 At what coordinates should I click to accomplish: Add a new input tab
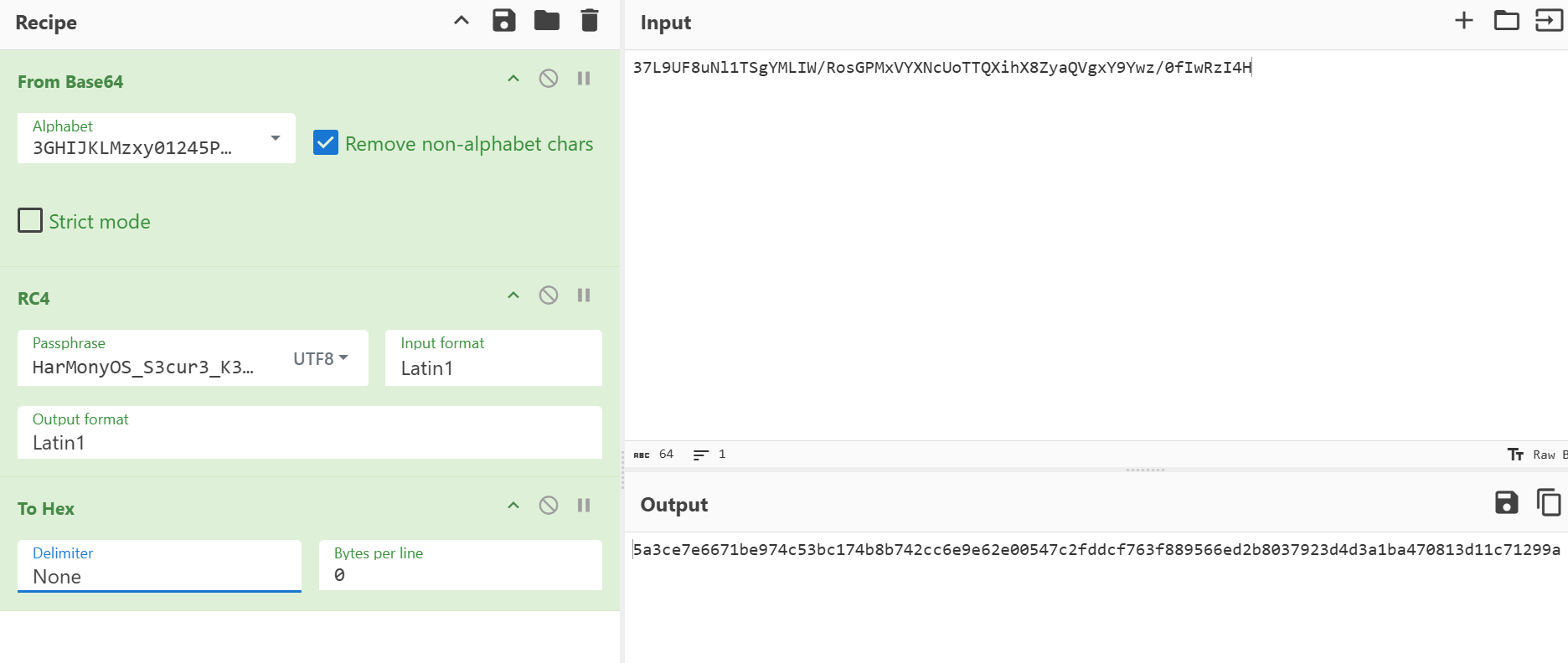[x=1463, y=21]
